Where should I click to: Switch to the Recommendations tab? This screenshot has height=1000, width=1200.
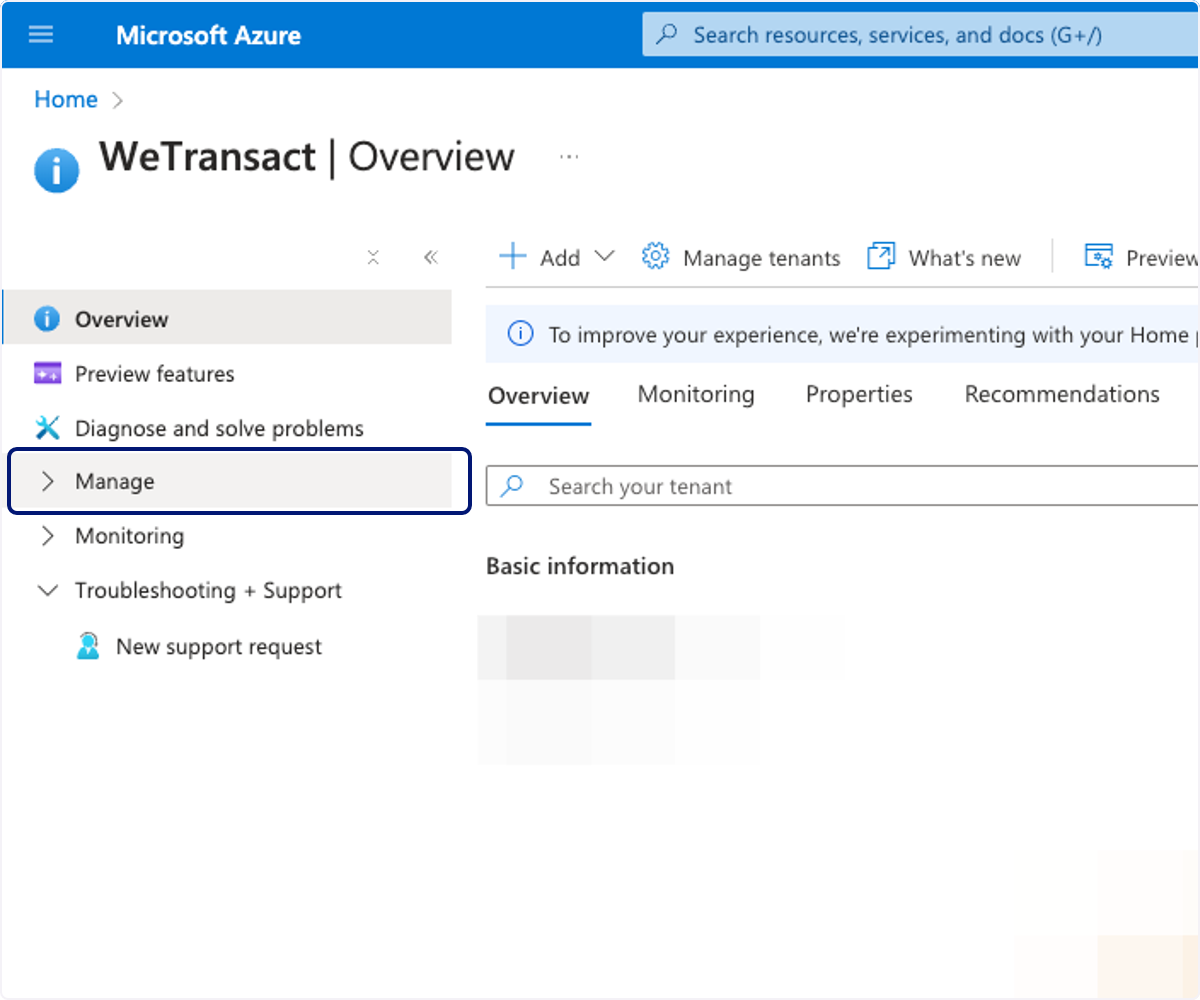pyautogui.click(x=1062, y=395)
